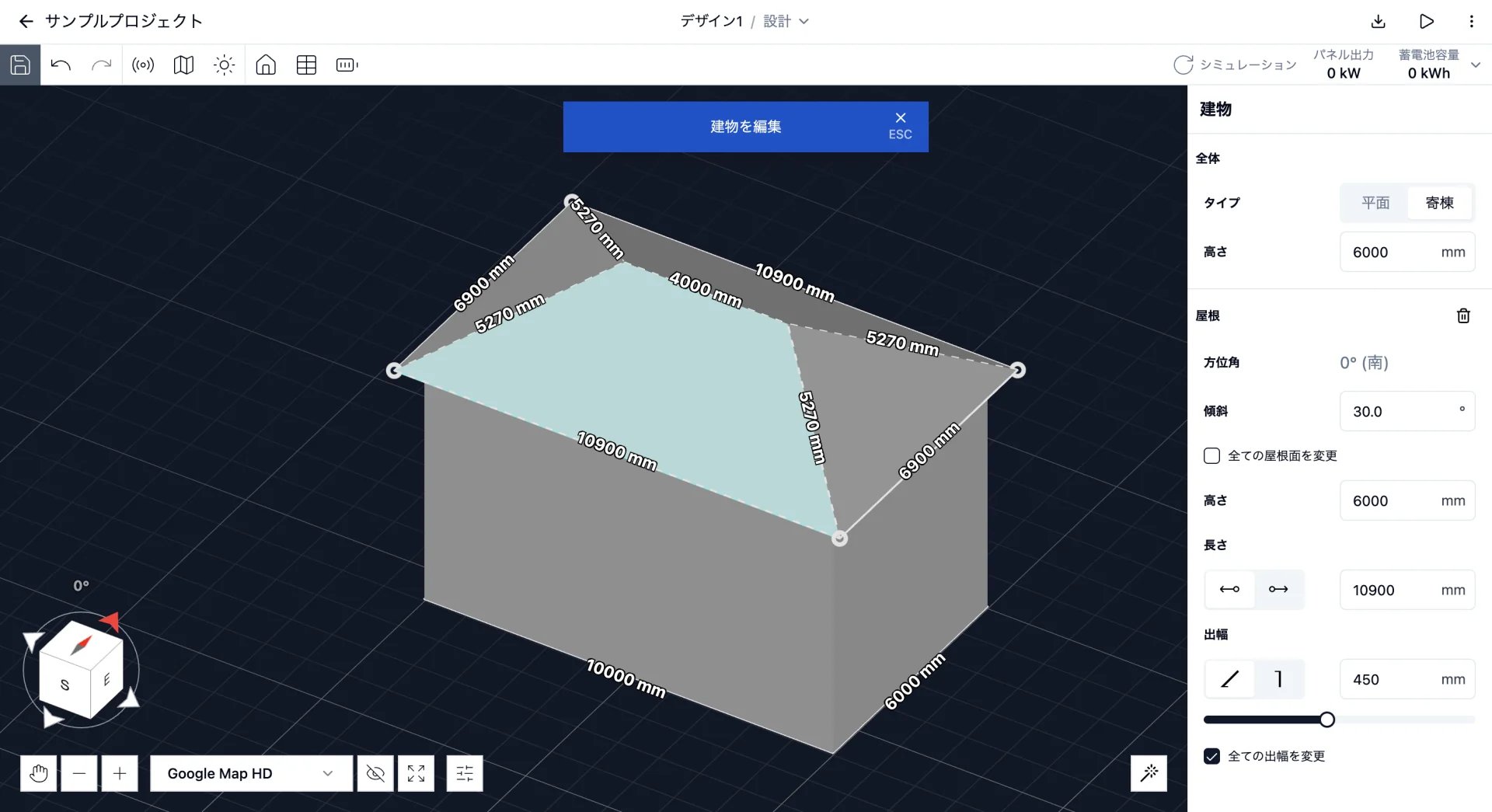Click the building 高さ 6000 input field
1492x812 pixels.
coord(1407,252)
